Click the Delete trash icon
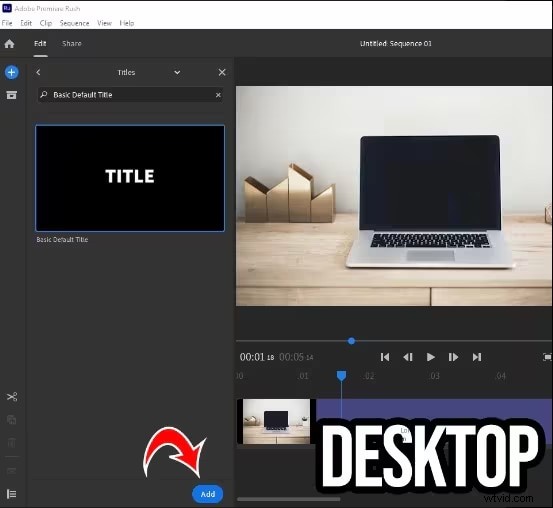 [12, 443]
